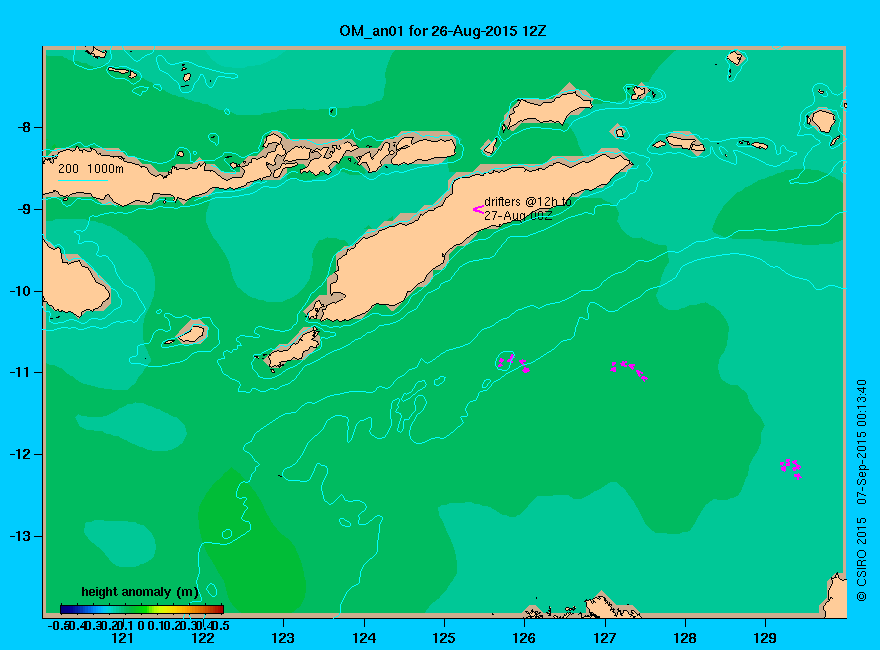Click the '200 1000m' contour legend text
This screenshot has width=880, height=650.
(91, 168)
